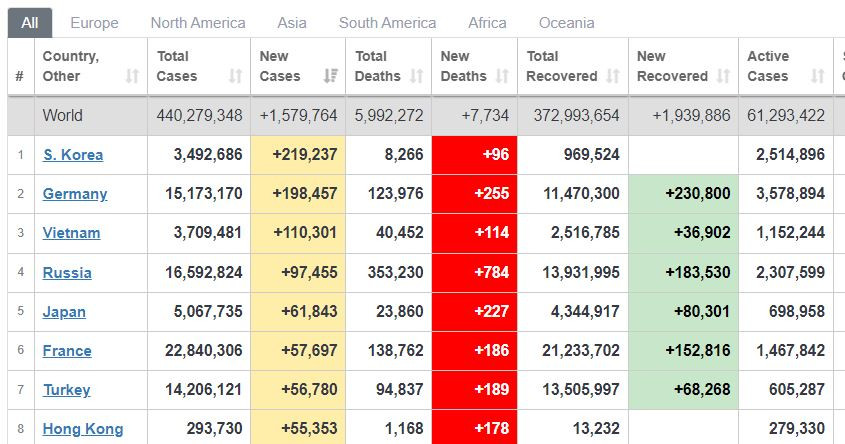Screen dimensions: 845x444
Task: Sort by Total Deaths arrows icon
Action: coord(416,76)
